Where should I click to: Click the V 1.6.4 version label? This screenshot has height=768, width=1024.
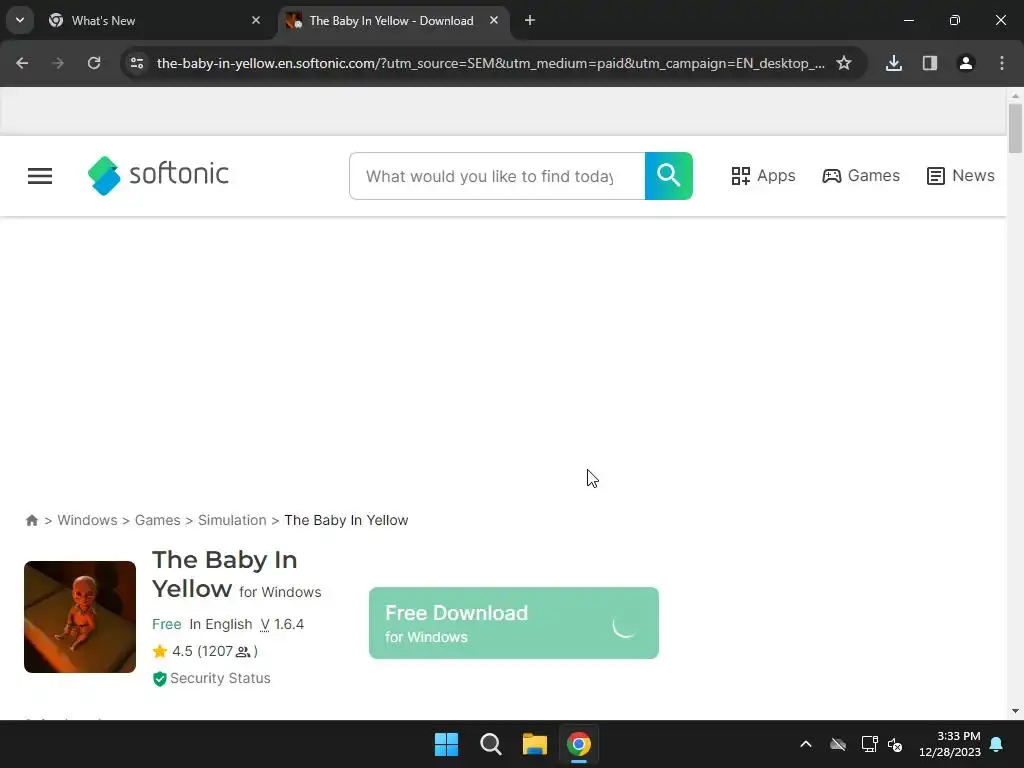(x=282, y=624)
